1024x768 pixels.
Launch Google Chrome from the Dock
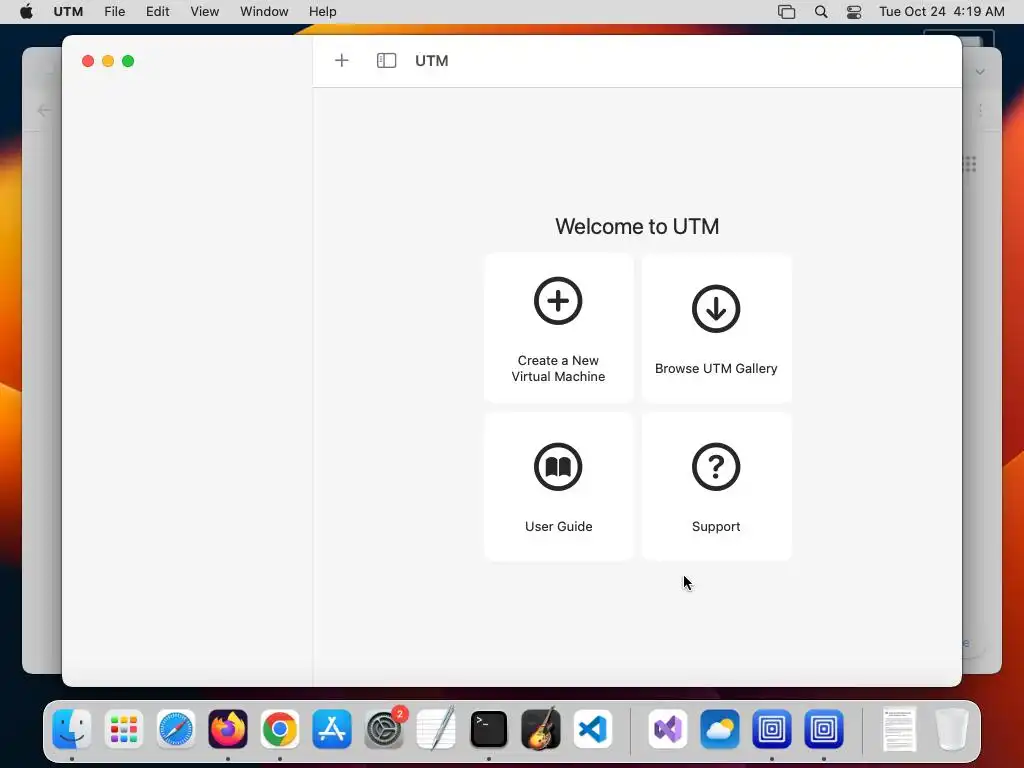pos(280,729)
